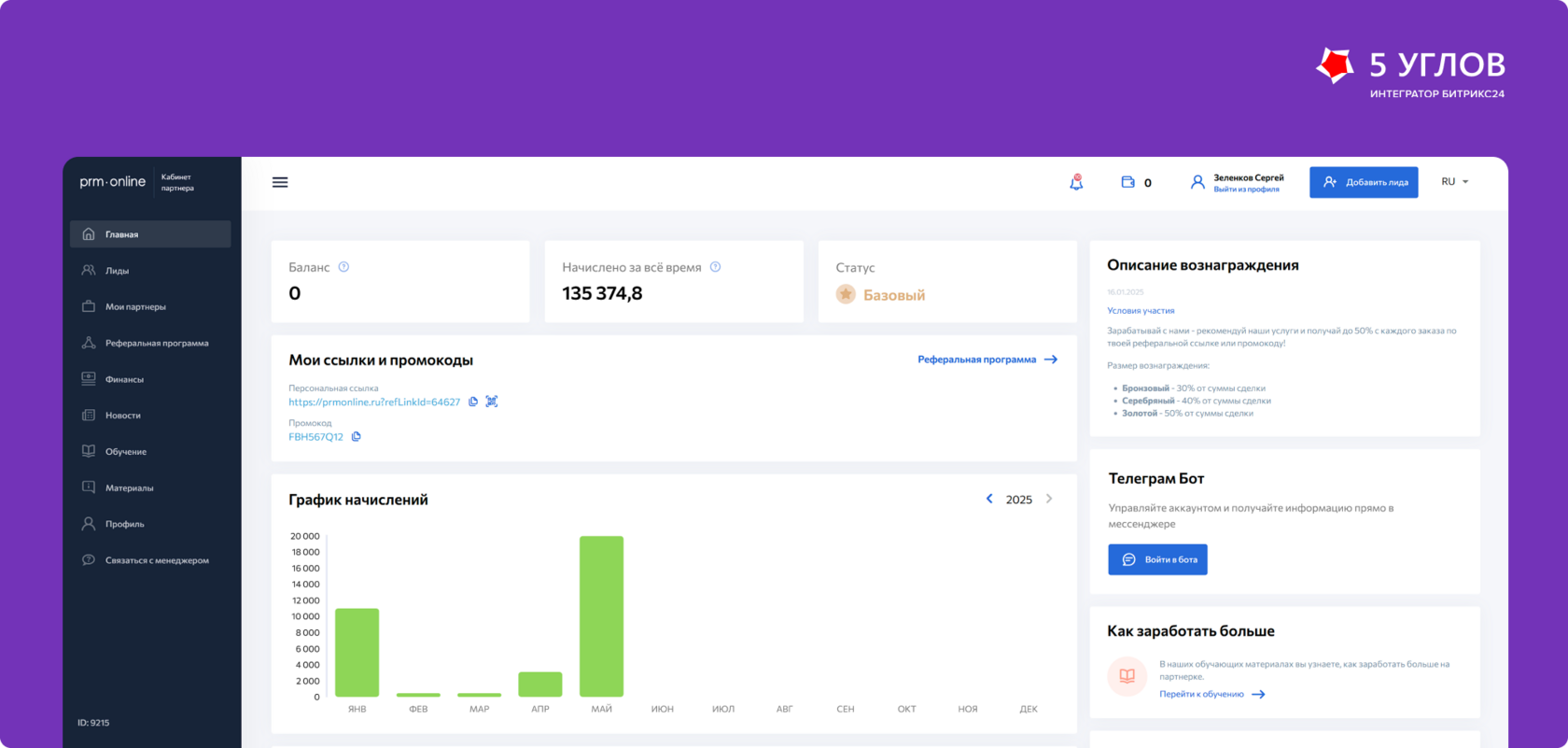The image size is (1568, 748).
Task: Click the ID: 9215 text
Action: [93, 723]
